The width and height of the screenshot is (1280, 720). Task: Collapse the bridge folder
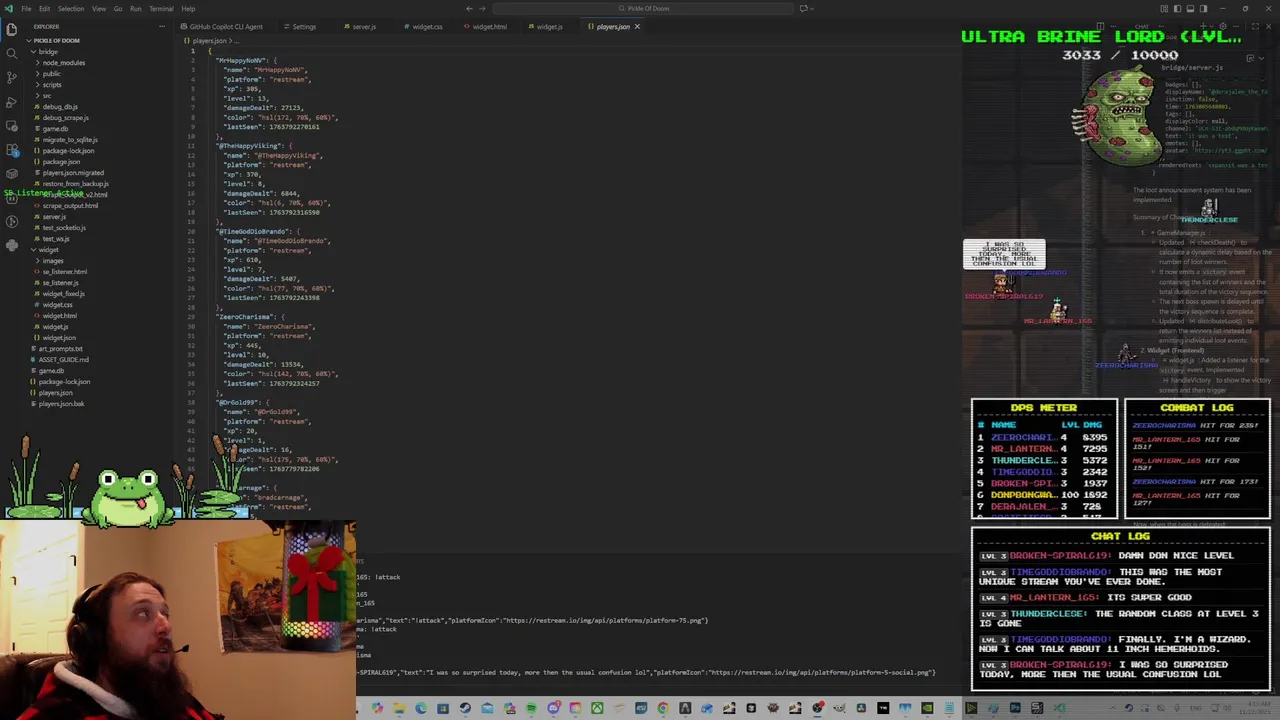(48, 51)
